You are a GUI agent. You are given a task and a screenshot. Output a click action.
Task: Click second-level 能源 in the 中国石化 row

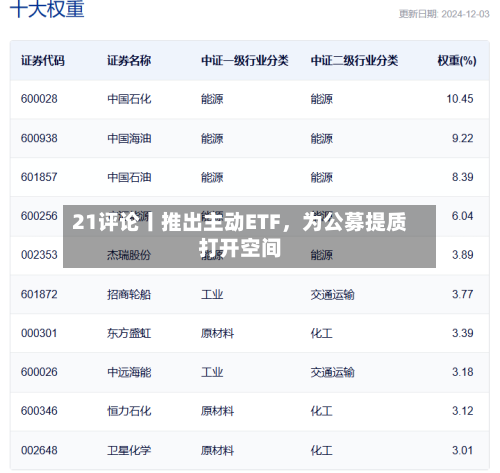(x=322, y=99)
